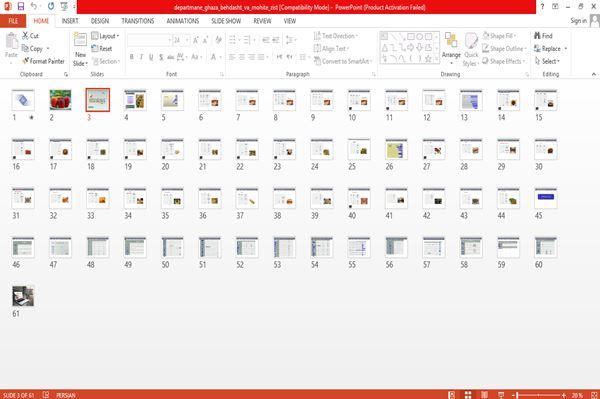
Task: Select slide 2 thumbnail
Action: pyautogui.click(x=60, y=100)
